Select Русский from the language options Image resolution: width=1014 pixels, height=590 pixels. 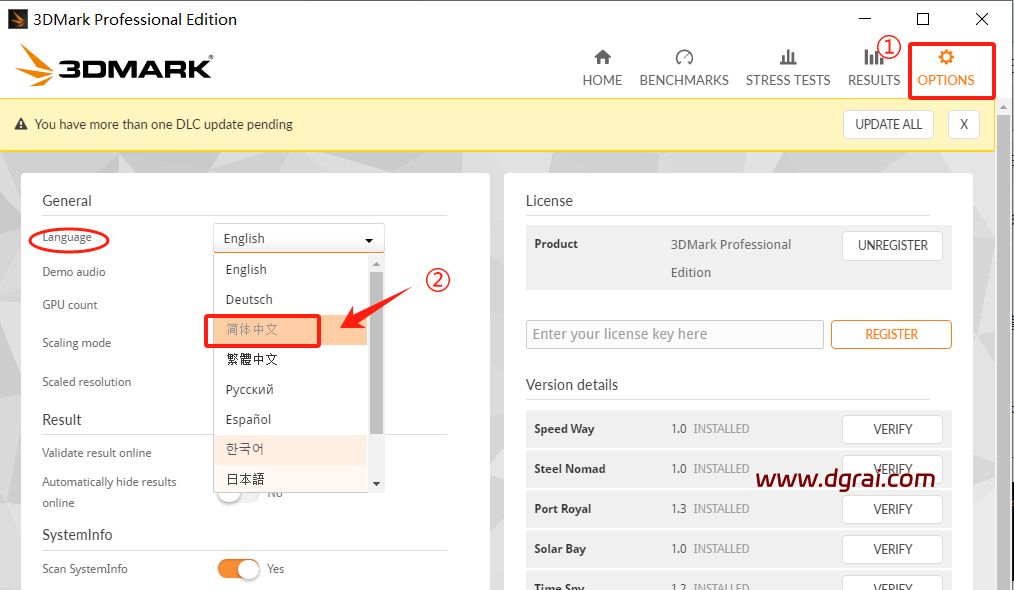249,390
